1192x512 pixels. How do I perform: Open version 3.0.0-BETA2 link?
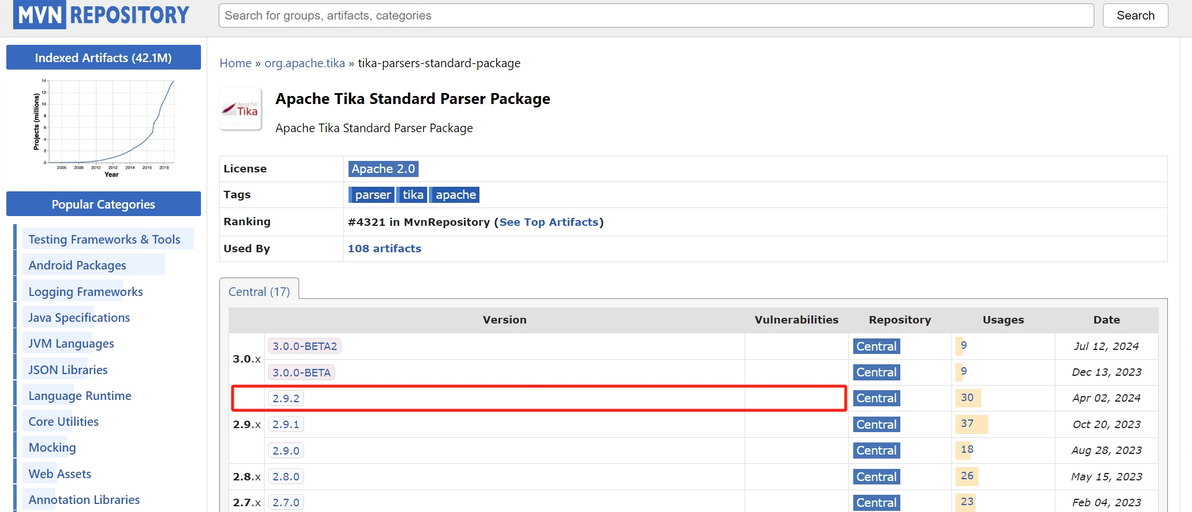[x=305, y=346]
